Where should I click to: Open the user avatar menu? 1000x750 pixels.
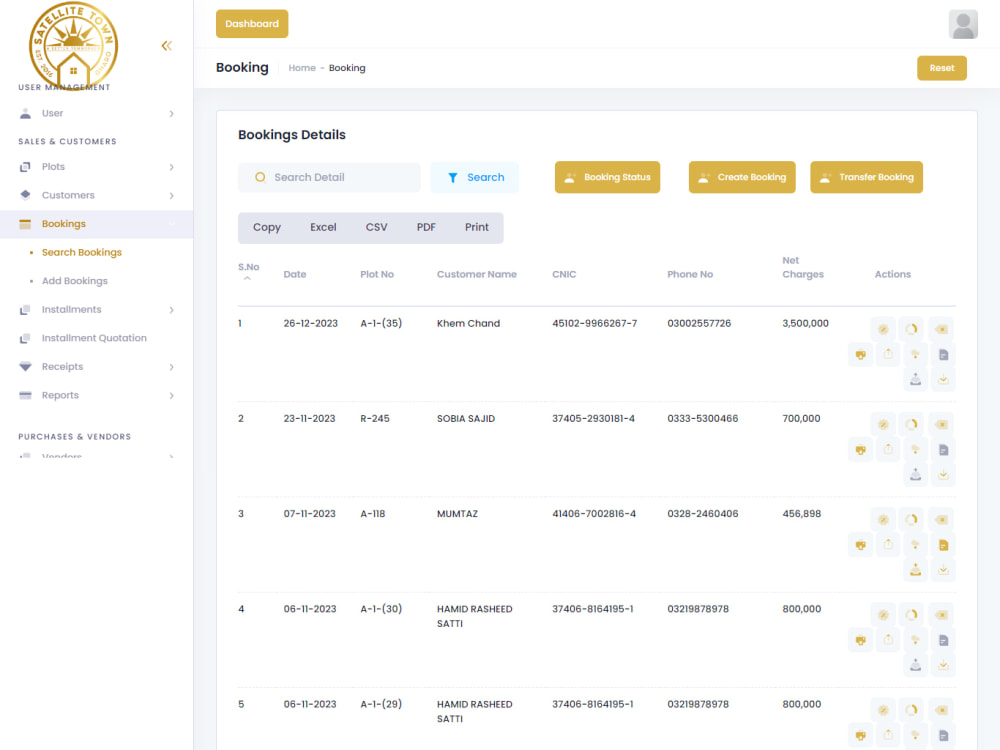[x=963, y=24]
